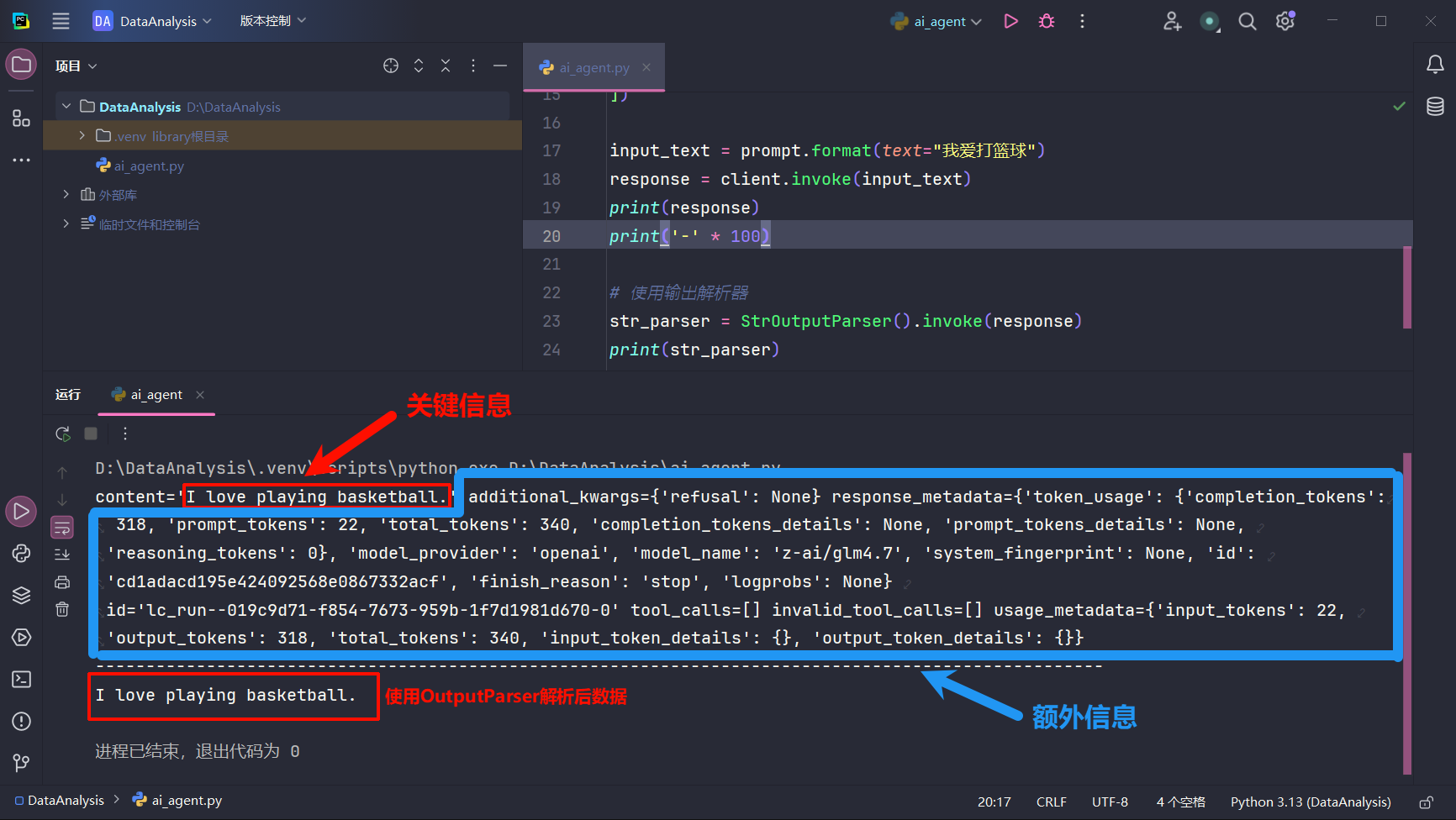The width and height of the screenshot is (1456, 820).
Task: Open the 版本控制 menu
Action: [x=272, y=21]
